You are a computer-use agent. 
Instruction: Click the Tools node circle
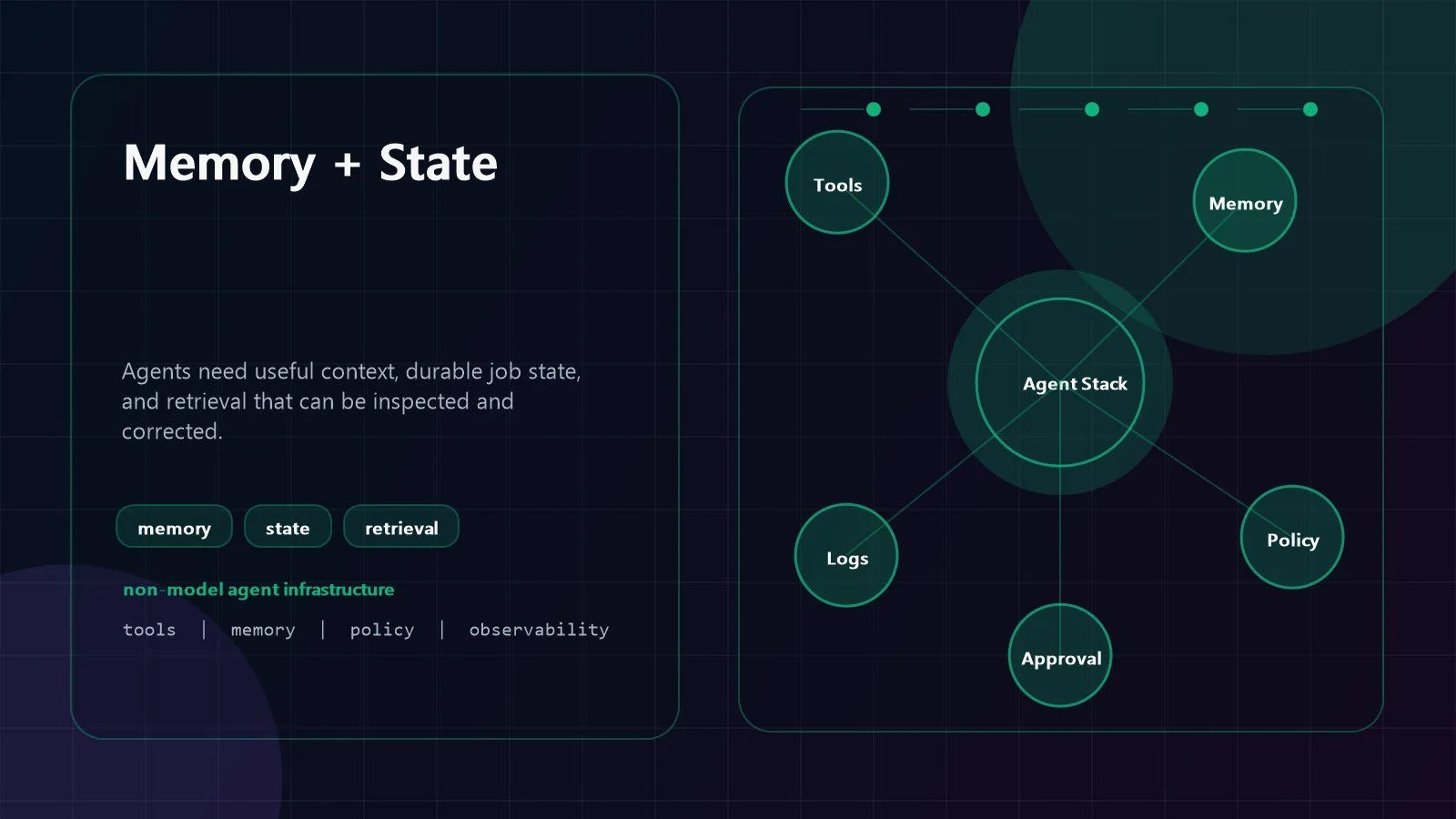click(837, 182)
